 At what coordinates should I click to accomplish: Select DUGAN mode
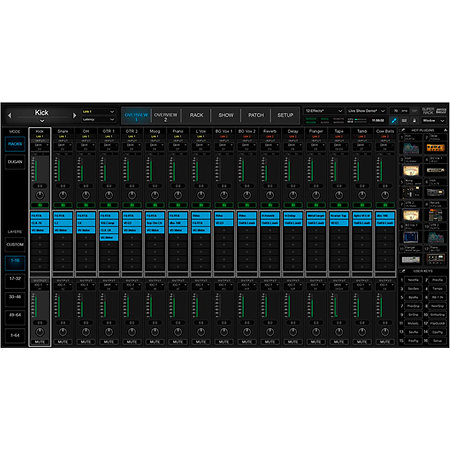click(15, 162)
